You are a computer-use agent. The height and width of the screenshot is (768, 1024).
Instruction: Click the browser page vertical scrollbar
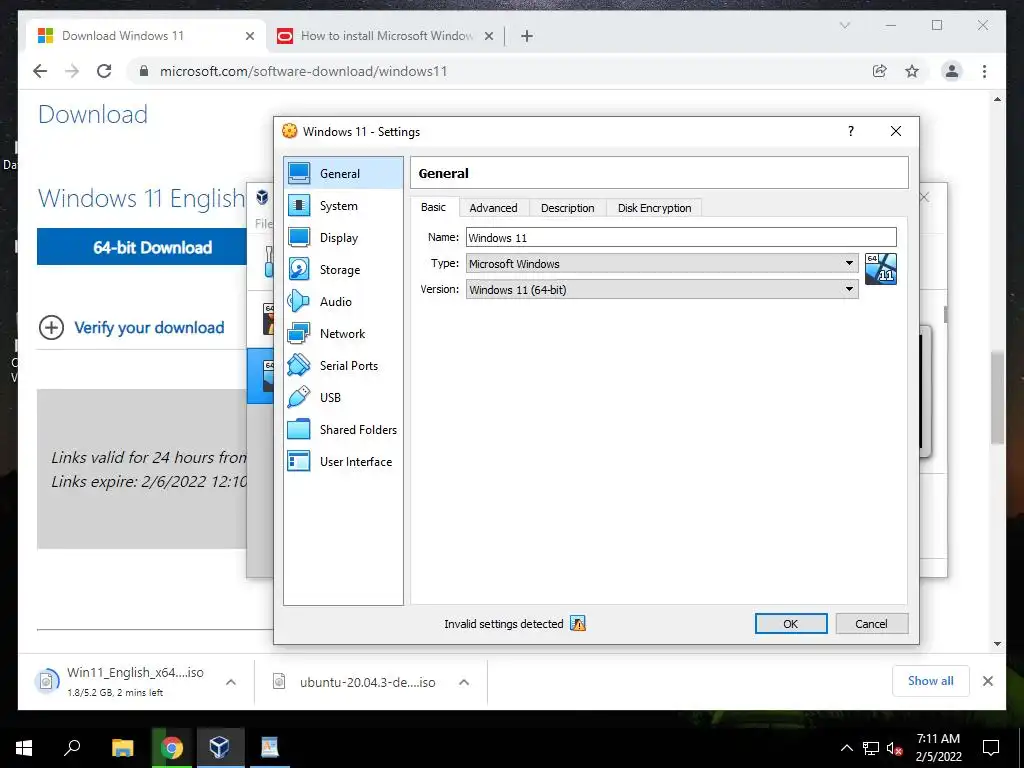pos(997,397)
